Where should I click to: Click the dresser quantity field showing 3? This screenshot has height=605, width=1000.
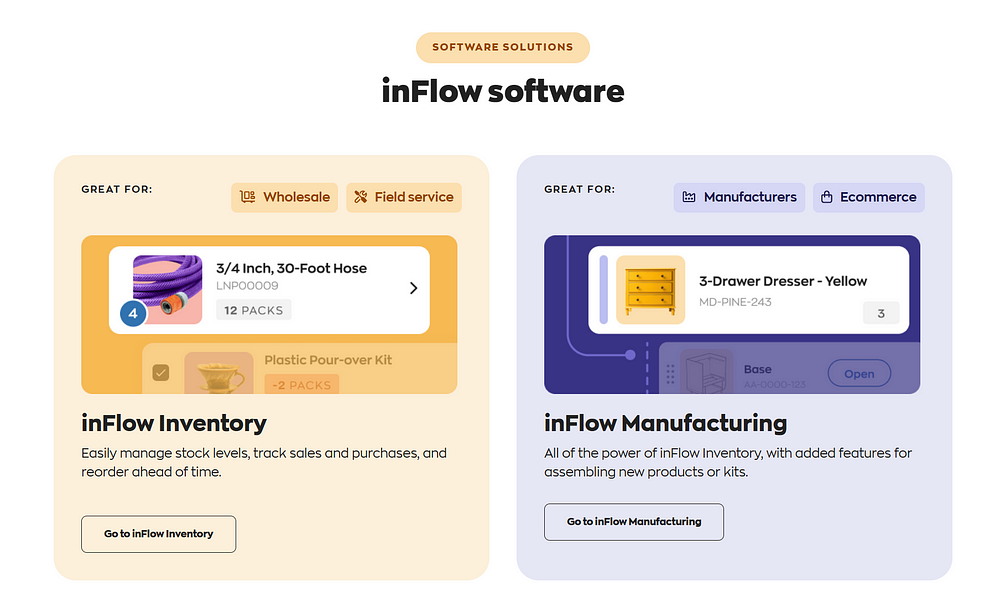[881, 313]
